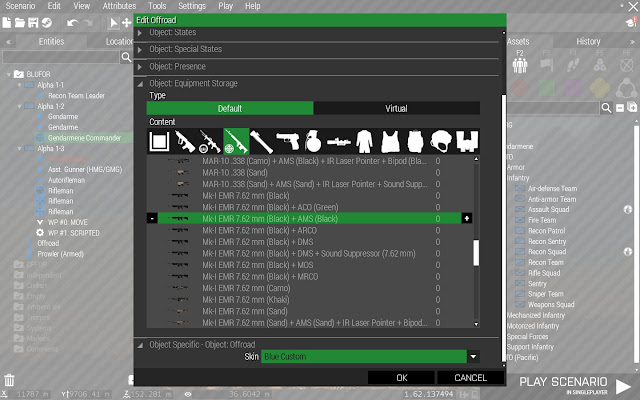Image resolution: width=640 pixels, height=400 pixels.
Task: Select Sniper Team in Assets list
Action: tap(545, 294)
